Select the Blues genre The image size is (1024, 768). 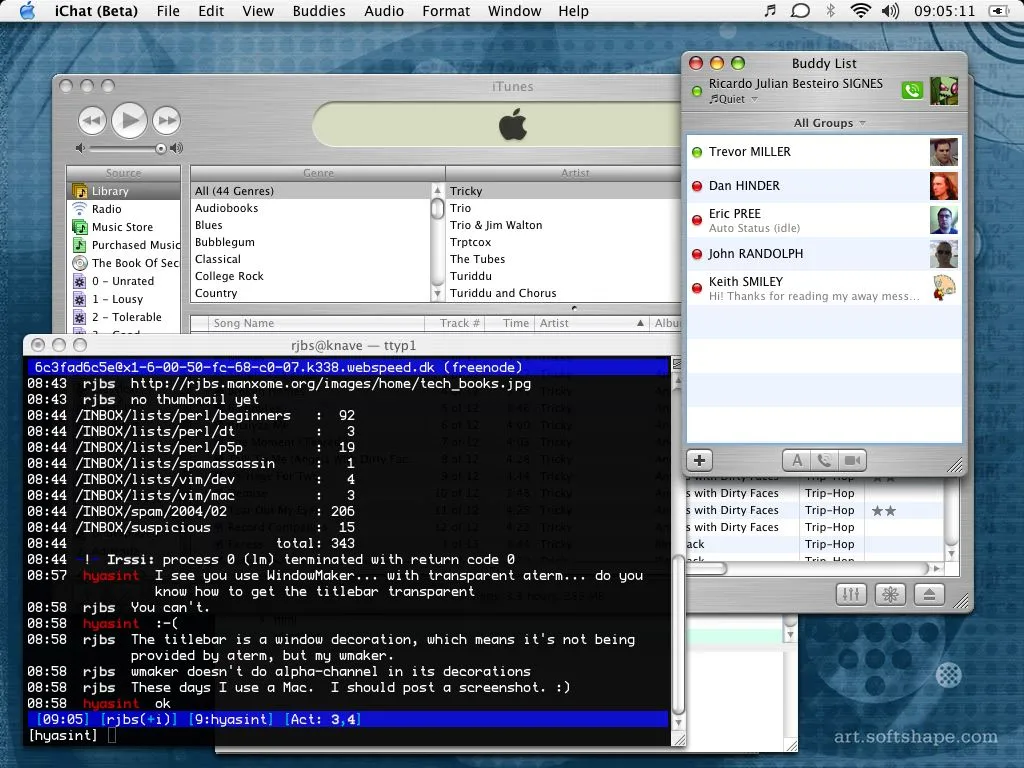[311, 225]
